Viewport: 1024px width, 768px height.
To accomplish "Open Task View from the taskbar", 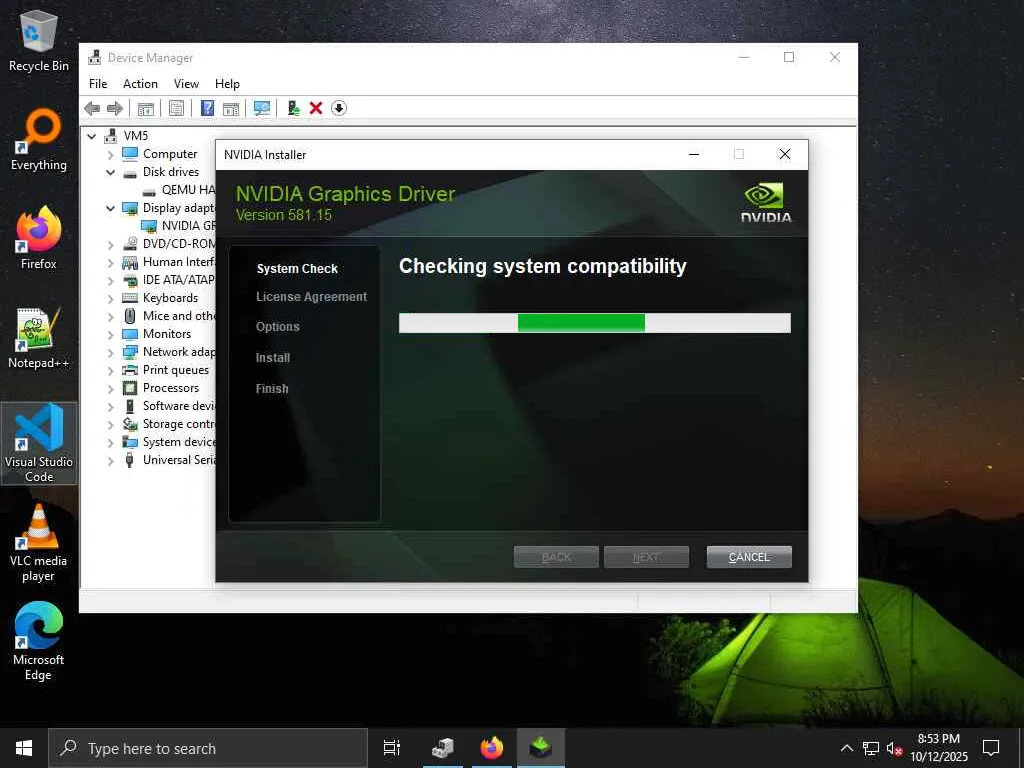I will [392, 748].
